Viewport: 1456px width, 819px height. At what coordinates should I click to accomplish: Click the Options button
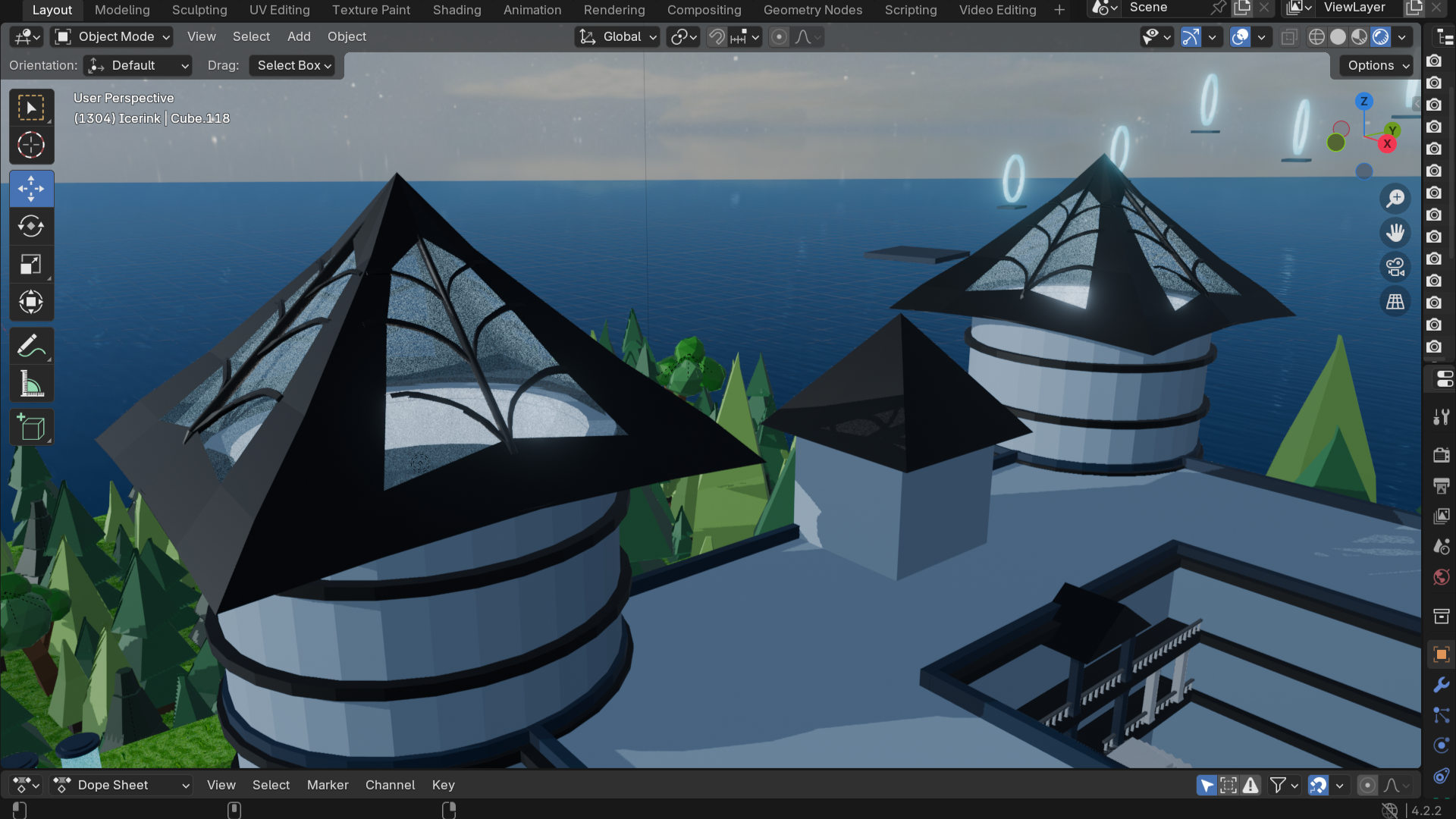click(x=1378, y=65)
